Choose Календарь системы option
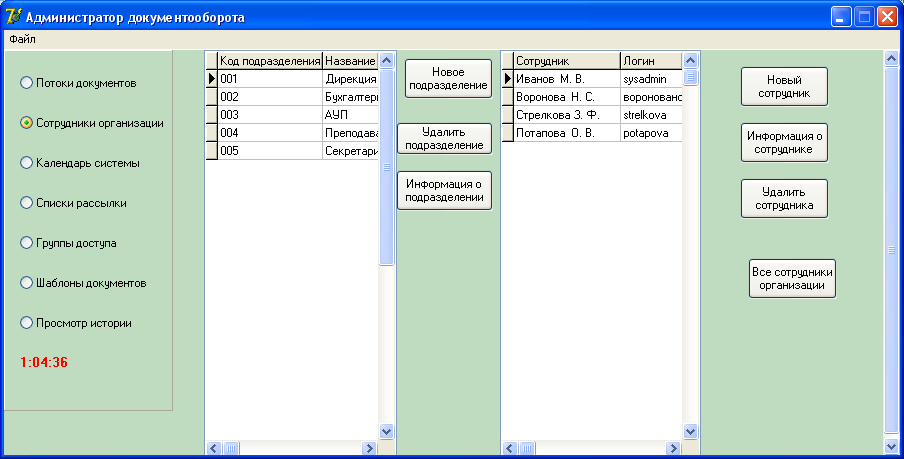 [x=80, y=163]
